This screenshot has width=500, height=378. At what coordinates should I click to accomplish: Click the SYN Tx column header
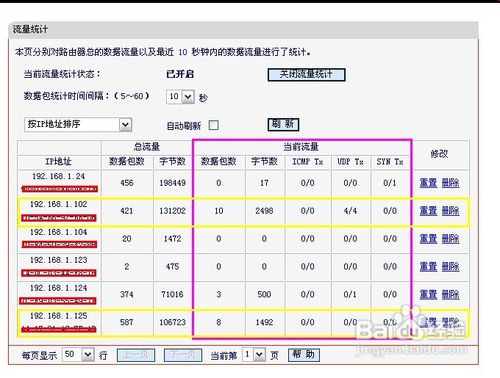tap(390, 162)
